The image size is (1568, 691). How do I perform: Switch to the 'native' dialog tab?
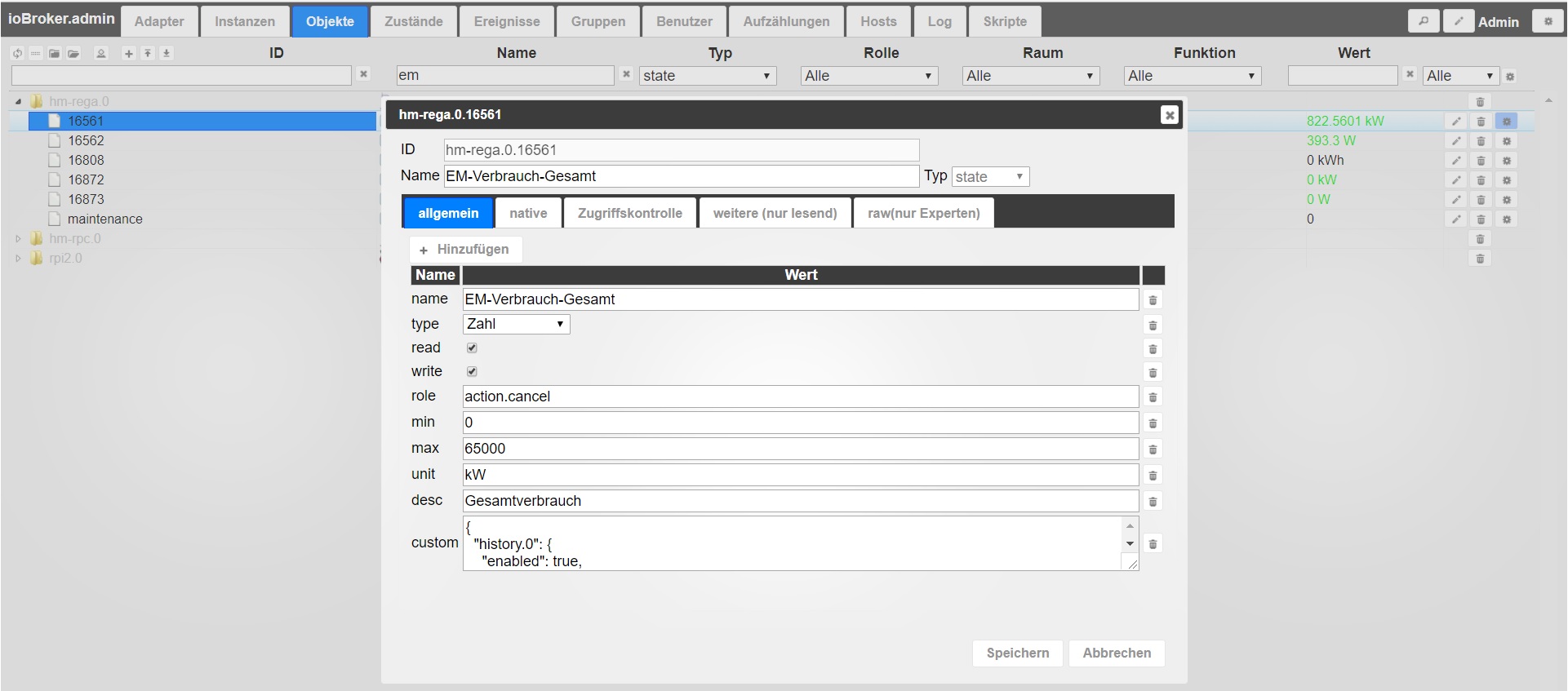coord(528,213)
